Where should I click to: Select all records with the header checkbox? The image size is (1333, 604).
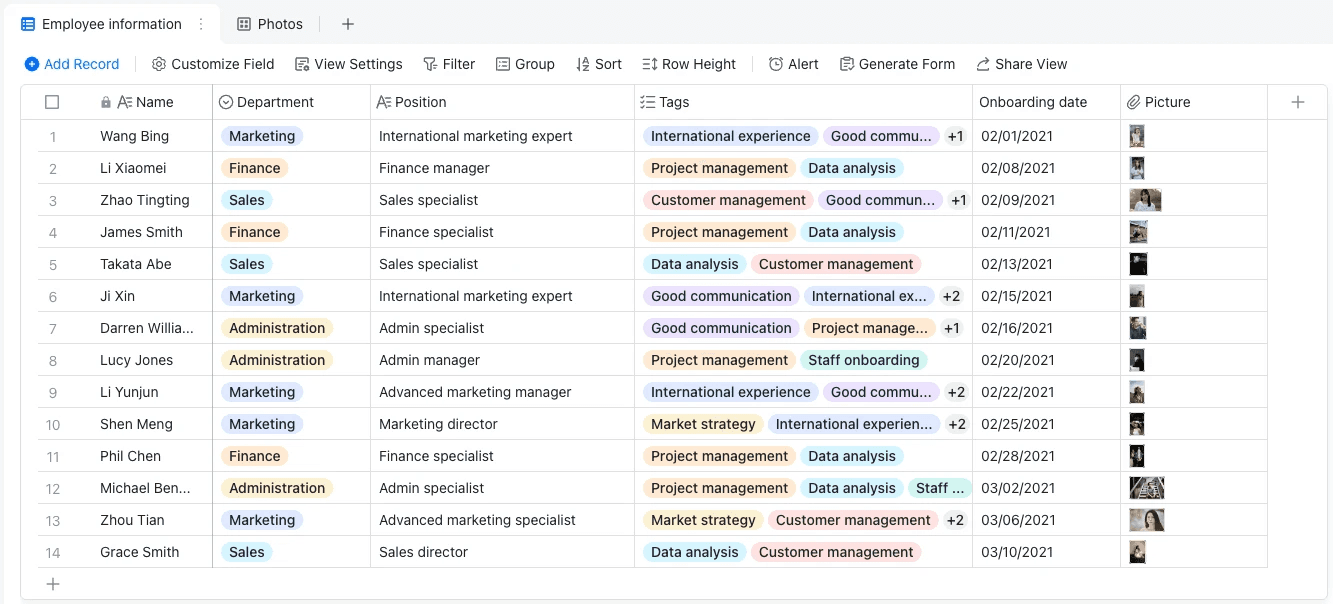point(52,101)
